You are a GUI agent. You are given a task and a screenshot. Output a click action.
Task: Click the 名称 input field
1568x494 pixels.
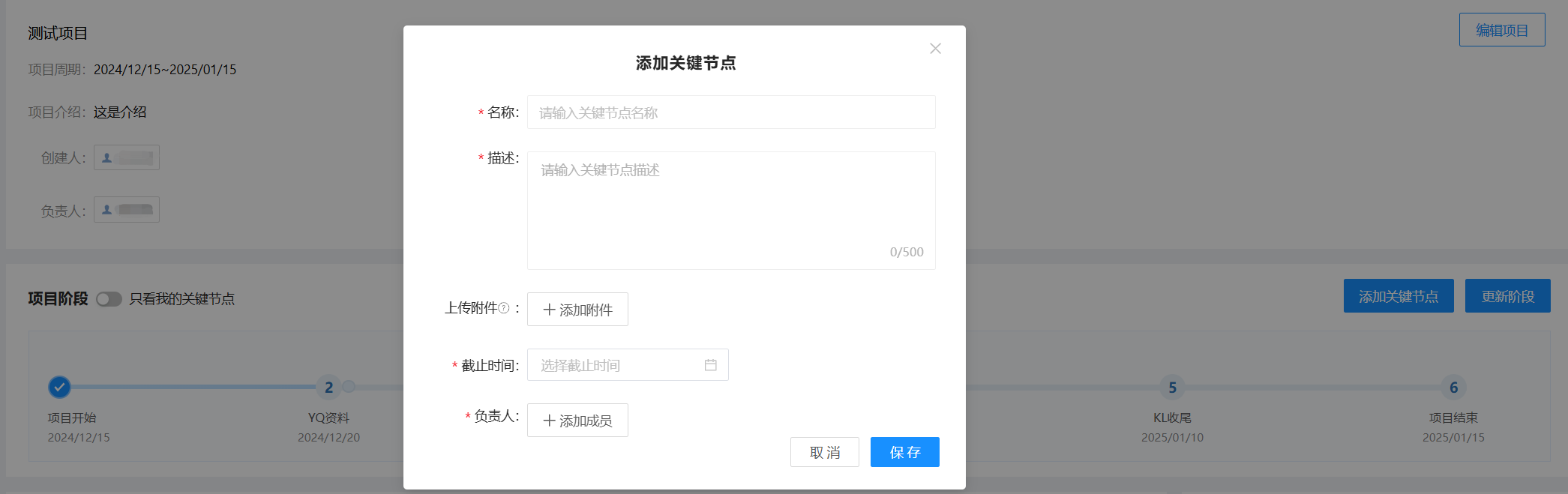[730, 112]
